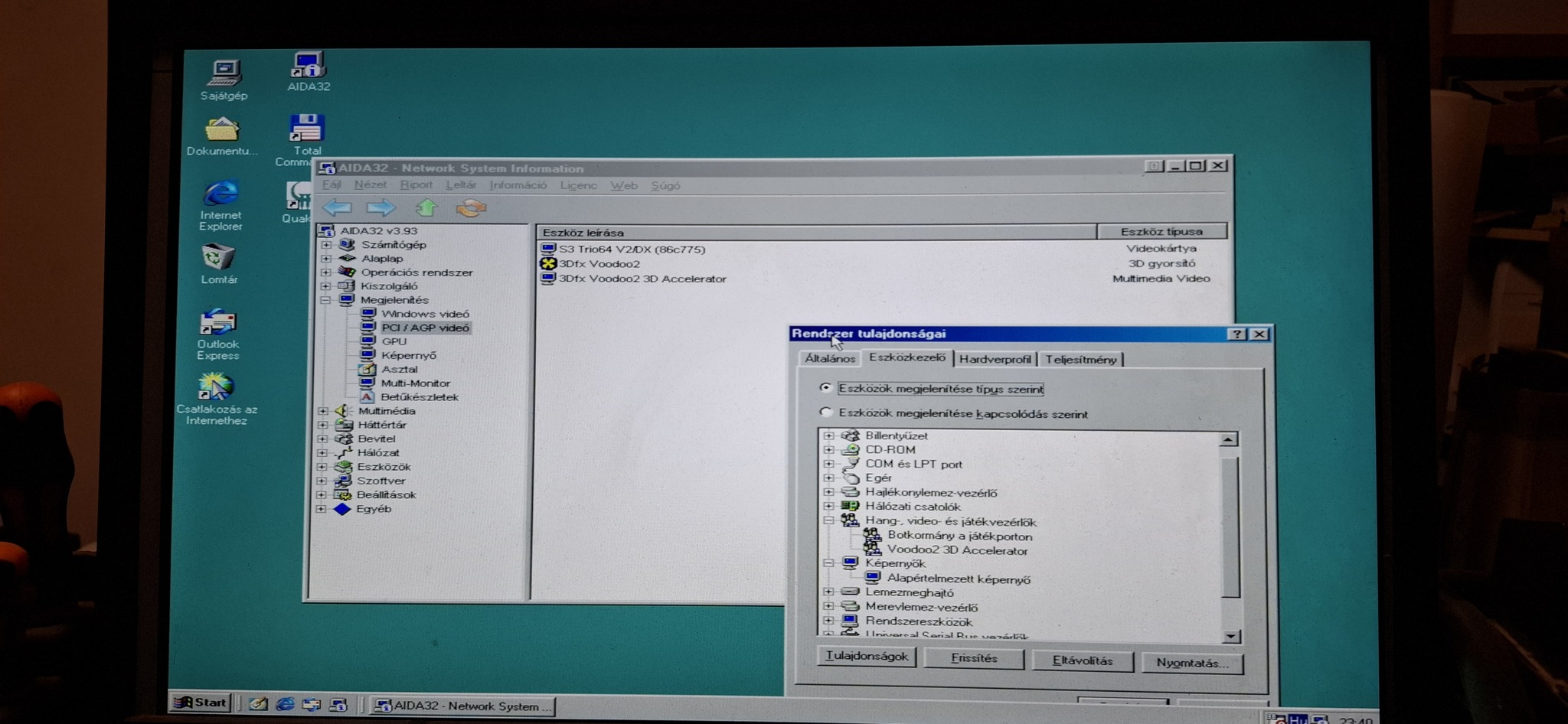Click the Forward arrow in AIDA32 toolbar
This screenshot has height=724, width=1568.
[381, 207]
